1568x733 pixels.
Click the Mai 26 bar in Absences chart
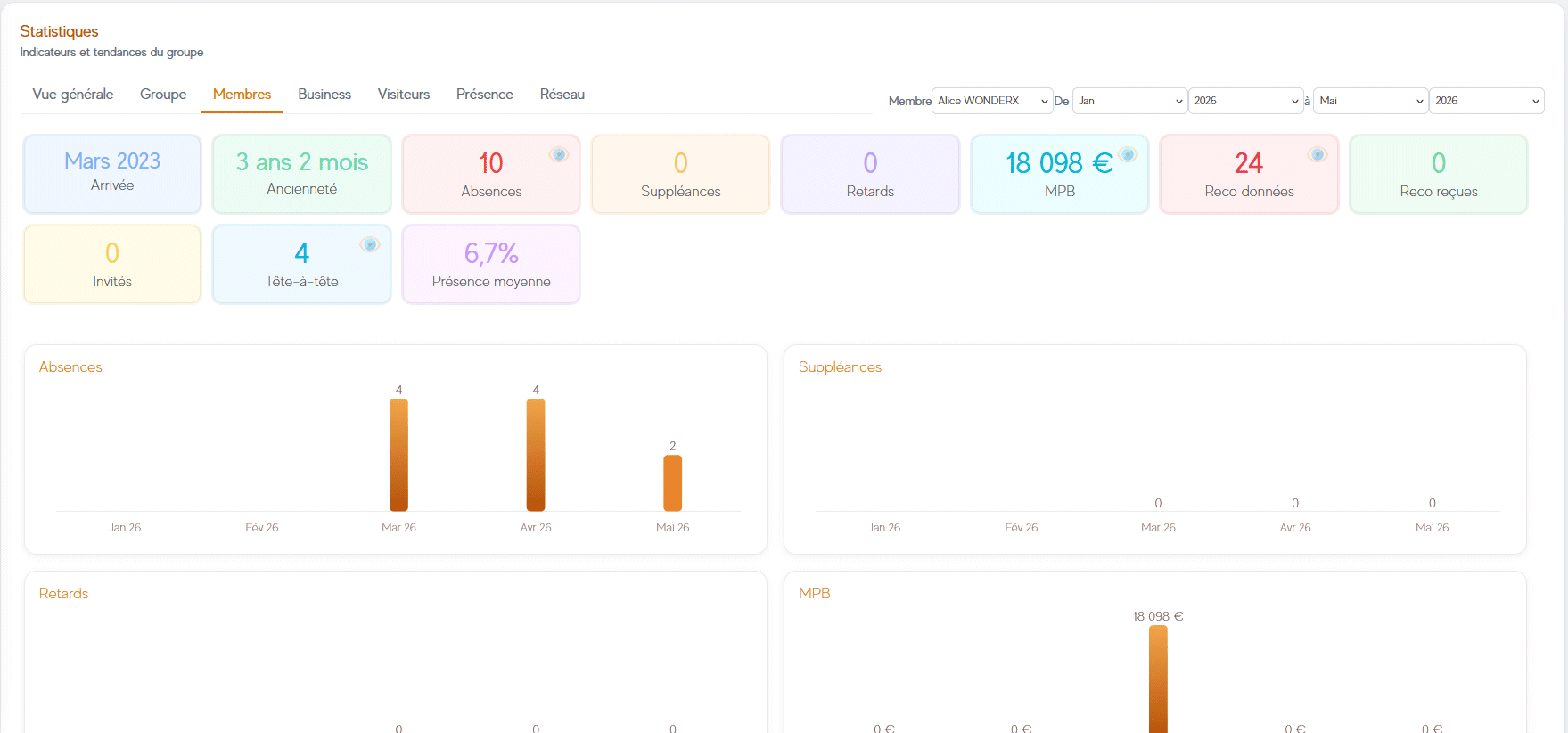click(673, 483)
